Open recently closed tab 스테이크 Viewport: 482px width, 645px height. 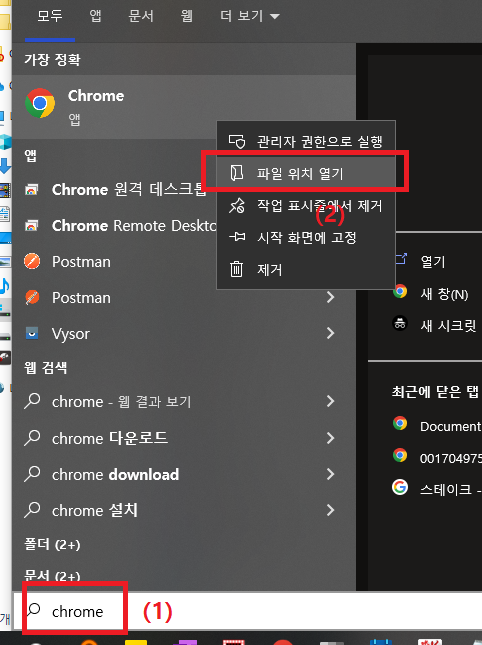pyautogui.click(x=451, y=490)
